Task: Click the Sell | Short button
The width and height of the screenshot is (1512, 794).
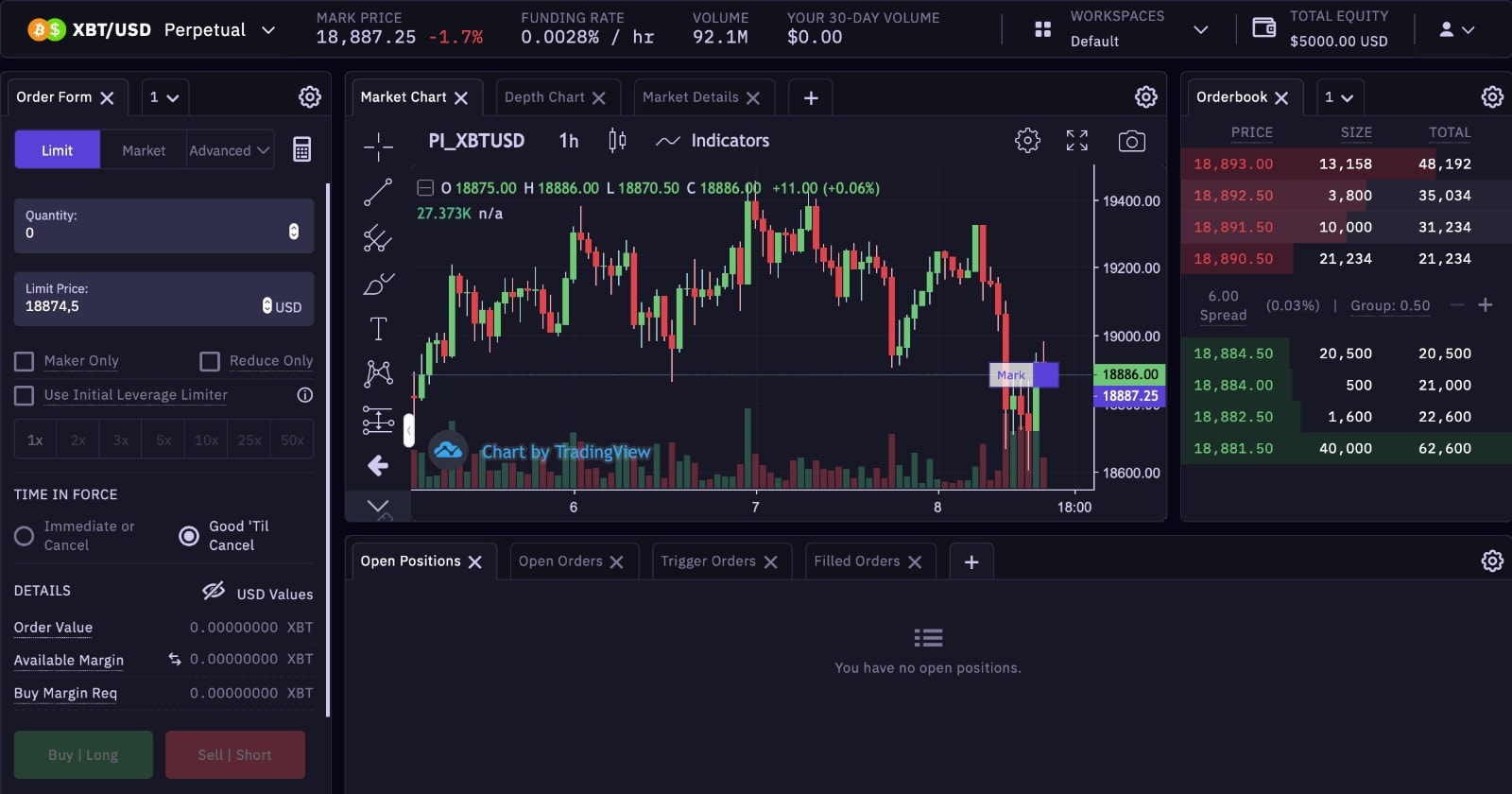Action: 235,754
